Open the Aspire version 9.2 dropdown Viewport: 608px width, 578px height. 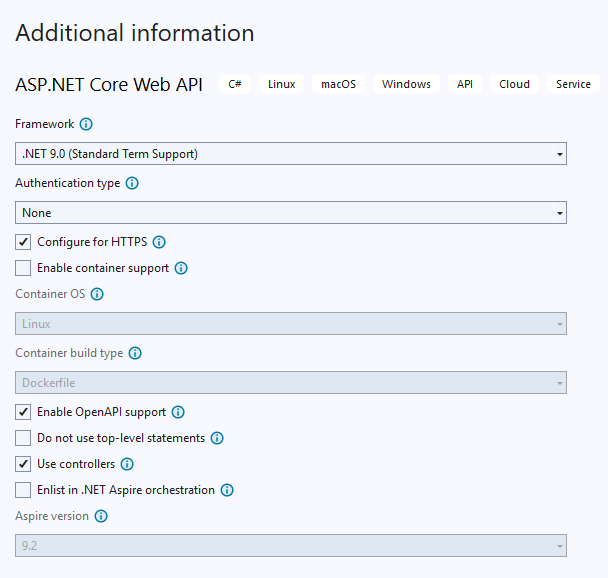(291, 545)
